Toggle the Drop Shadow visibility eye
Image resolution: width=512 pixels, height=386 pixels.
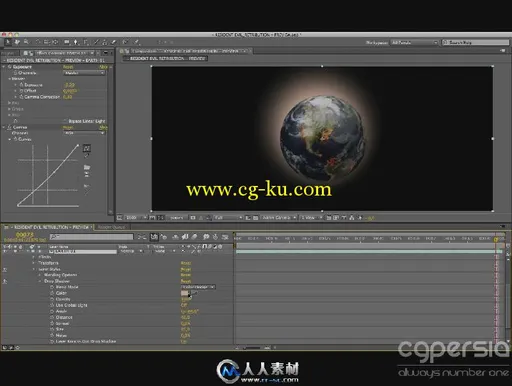click(x=5, y=281)
